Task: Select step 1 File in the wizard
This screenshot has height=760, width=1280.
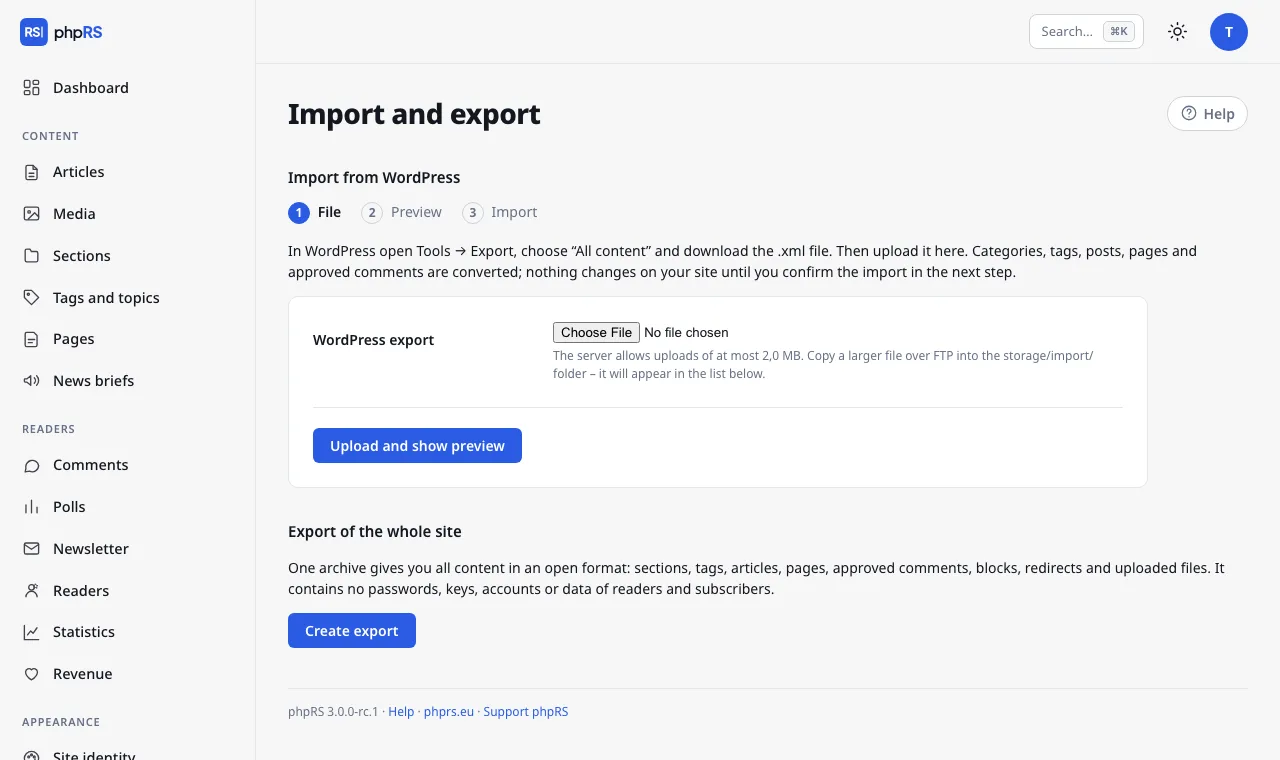Action: pyautogui.click(x=315, y=212)
